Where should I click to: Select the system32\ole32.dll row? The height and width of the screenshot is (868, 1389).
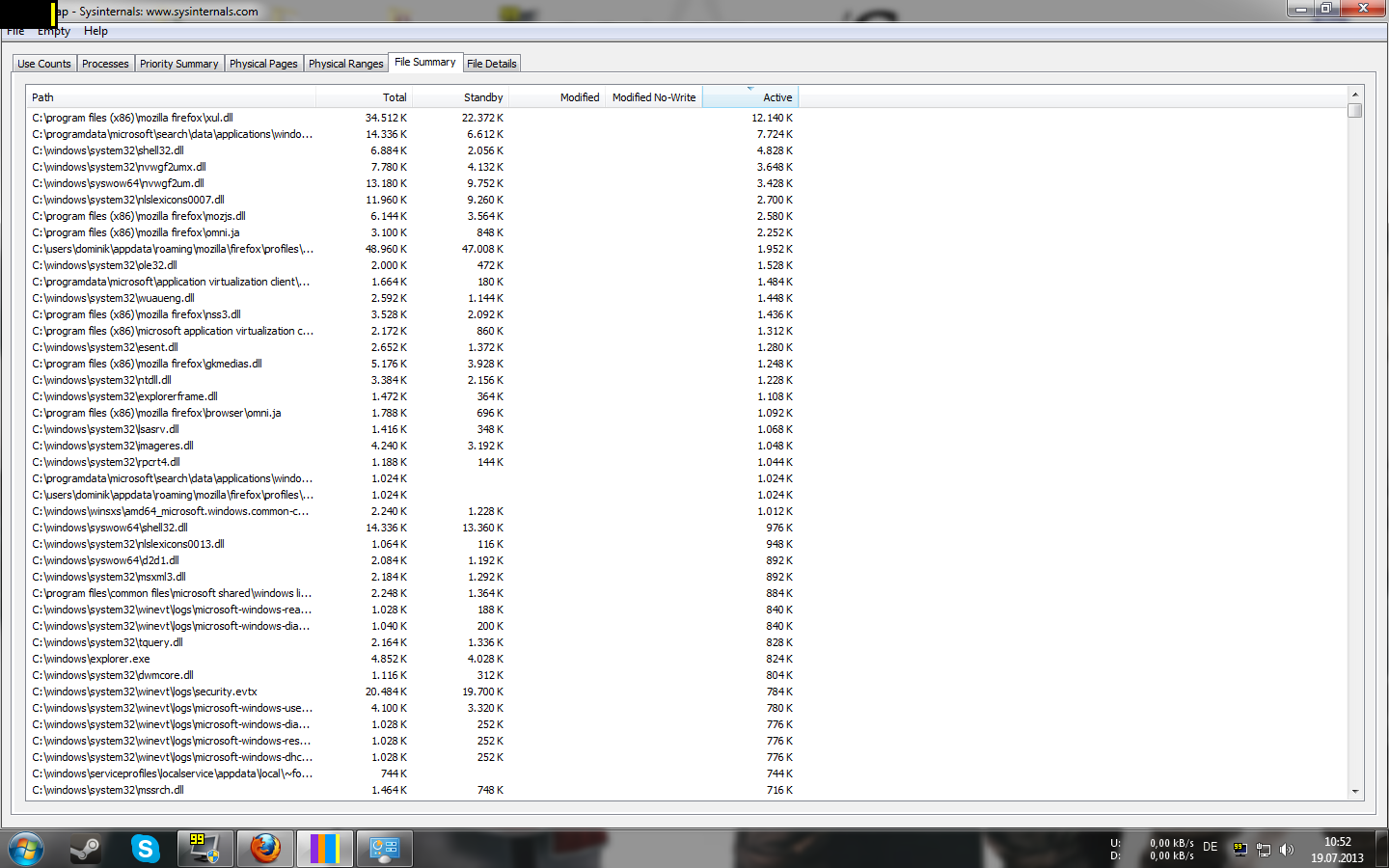[x=413, y=265]
